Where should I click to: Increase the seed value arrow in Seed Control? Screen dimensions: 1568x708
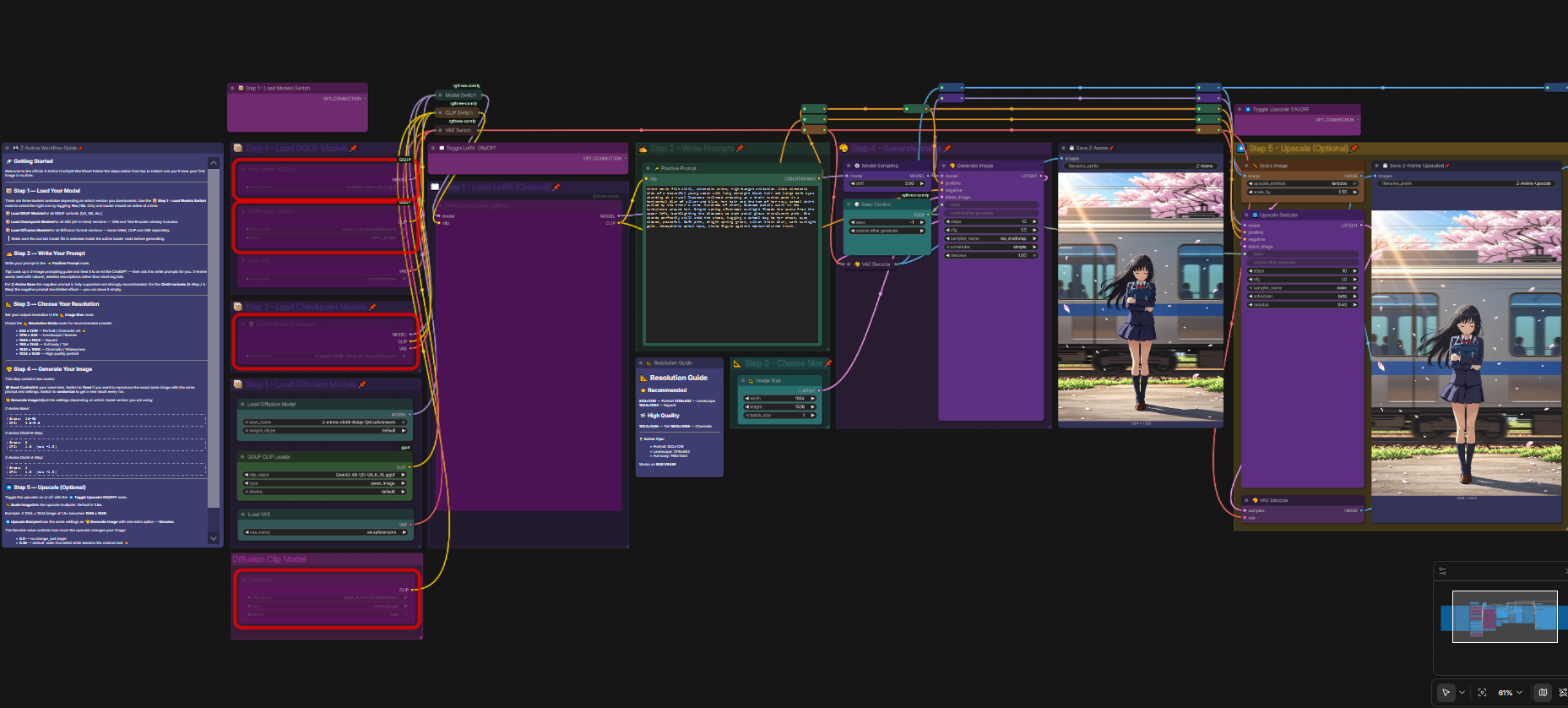tap(922, 222)
